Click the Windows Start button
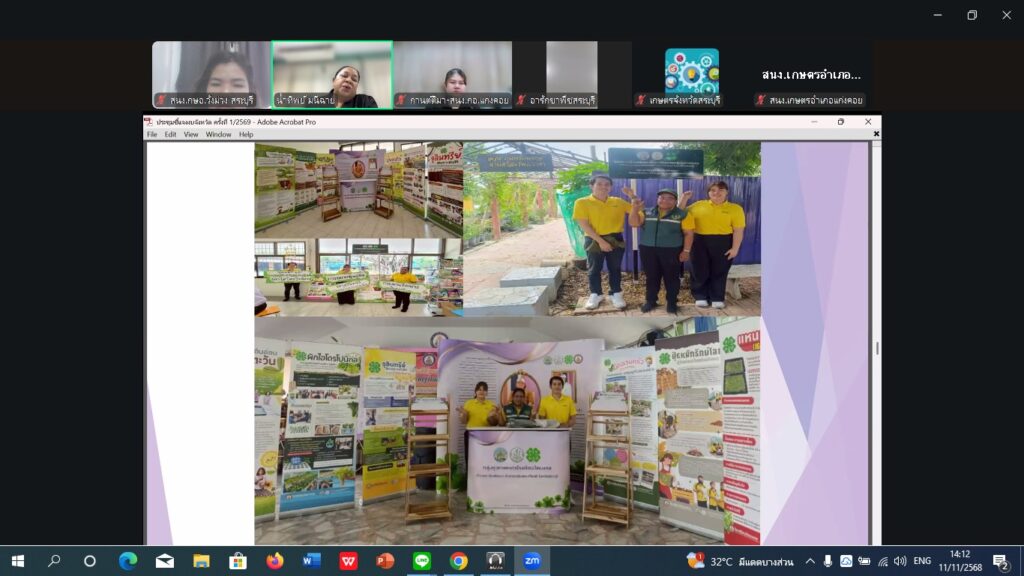This screenshot has width=1024, height=576. click(x=17, y=561)
